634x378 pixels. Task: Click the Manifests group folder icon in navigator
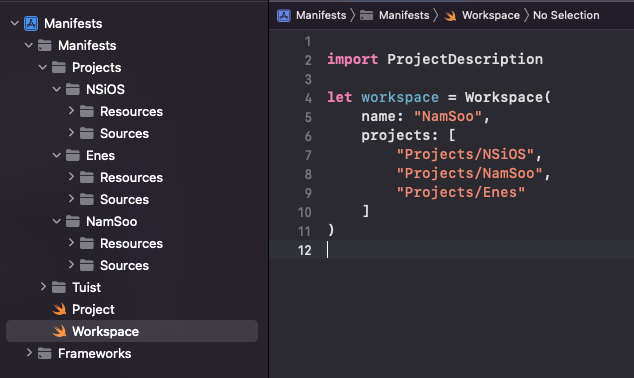(x=44, y=45)
